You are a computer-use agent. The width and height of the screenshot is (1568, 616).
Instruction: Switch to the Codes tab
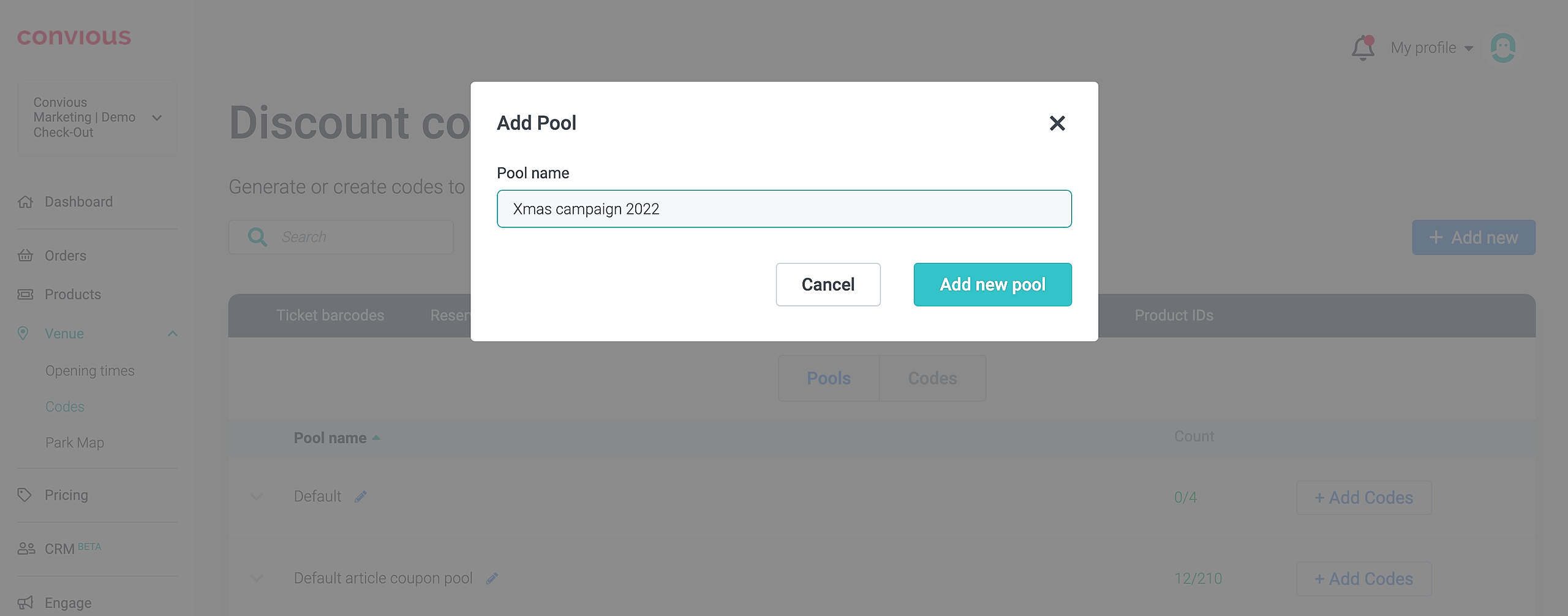point(932,378)
